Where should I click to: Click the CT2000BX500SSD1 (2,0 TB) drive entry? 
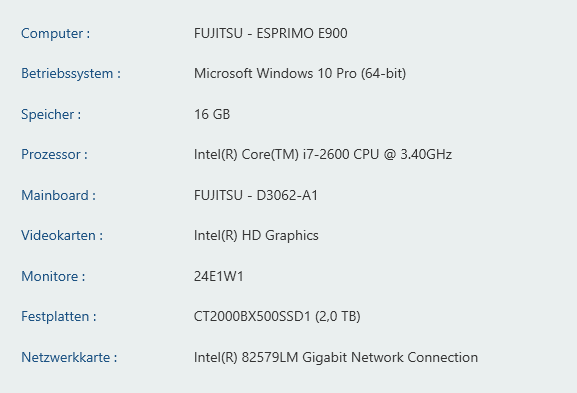(x=277, y=316)
